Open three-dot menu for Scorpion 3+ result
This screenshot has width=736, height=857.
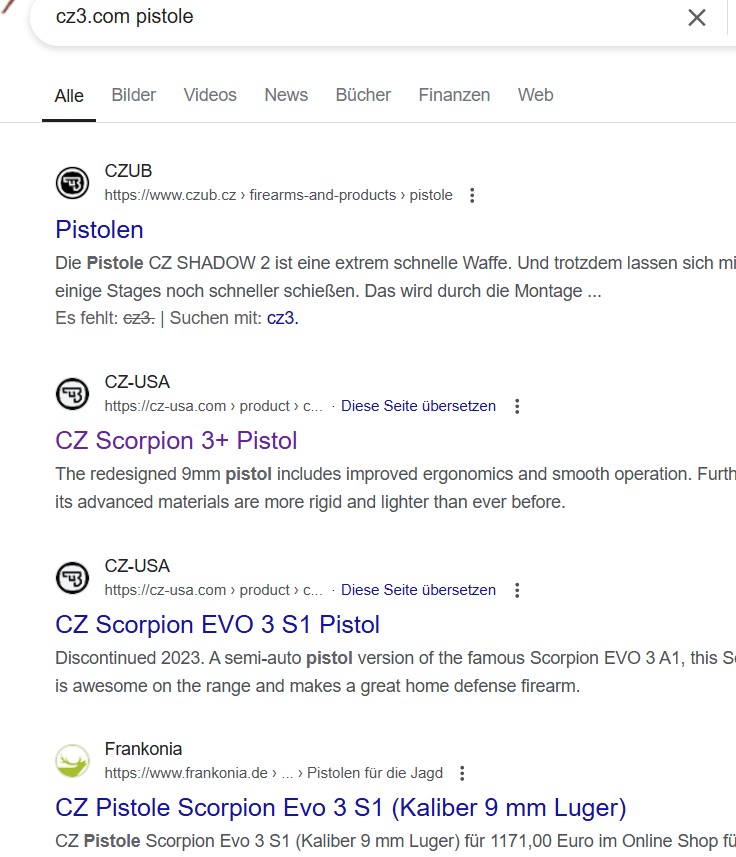click(x=517, y=407)
